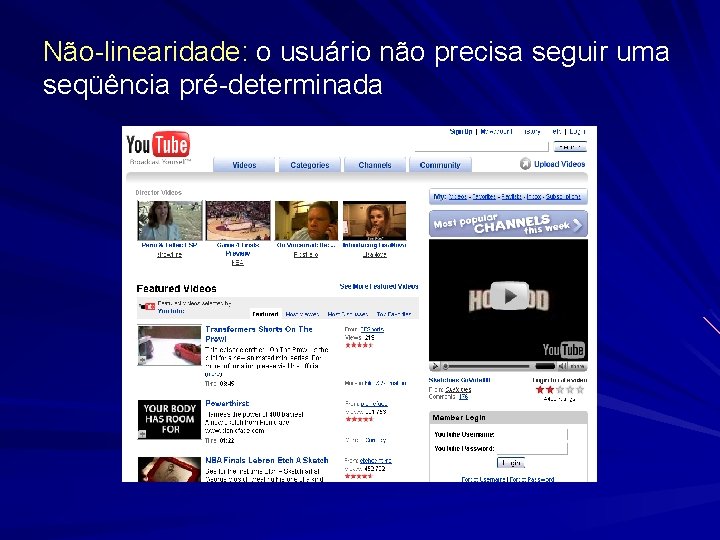
Task: Click big play button on video player
Action: tap(509, 296)
